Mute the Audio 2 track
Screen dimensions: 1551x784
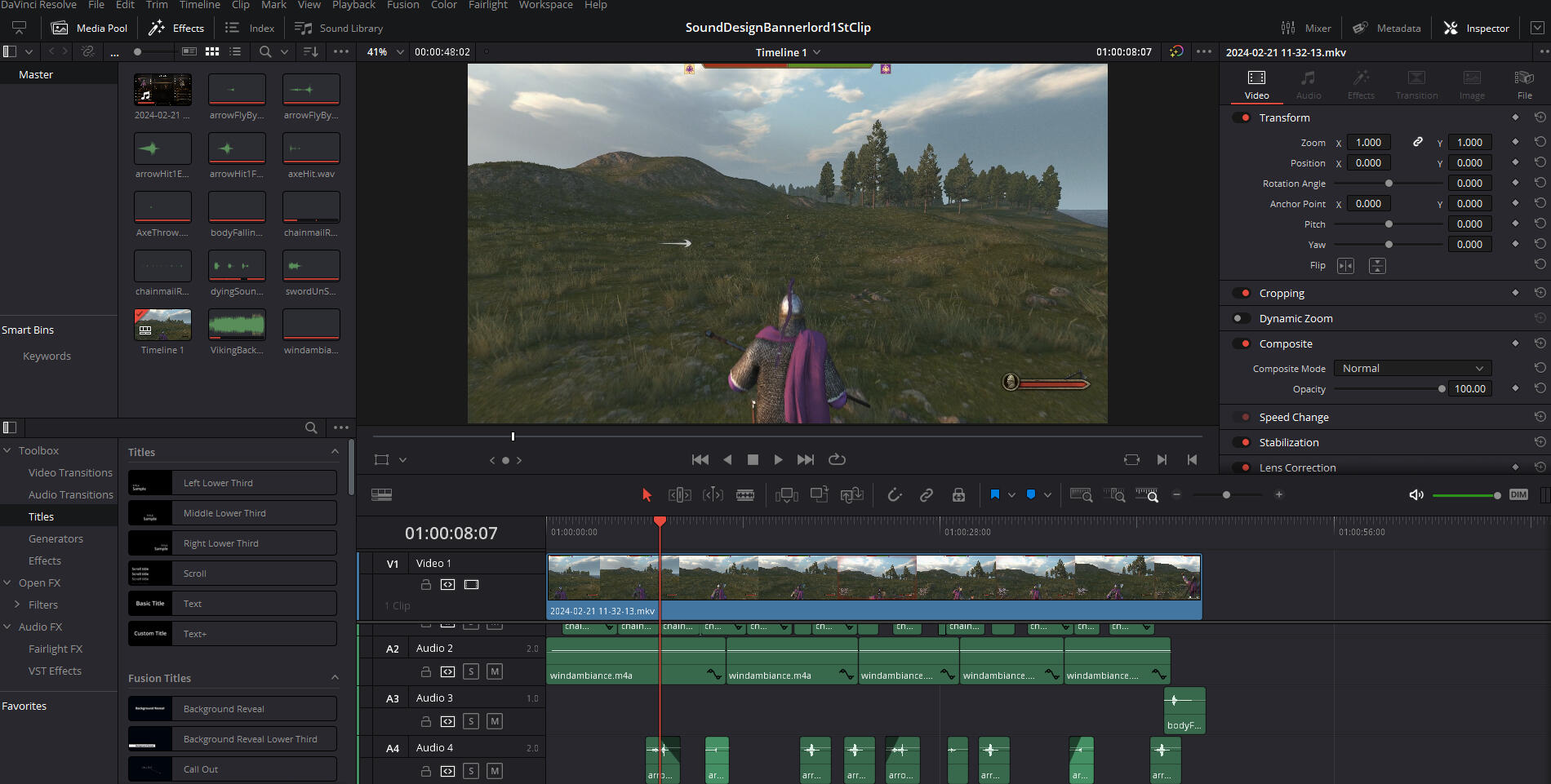pos(495,671)
